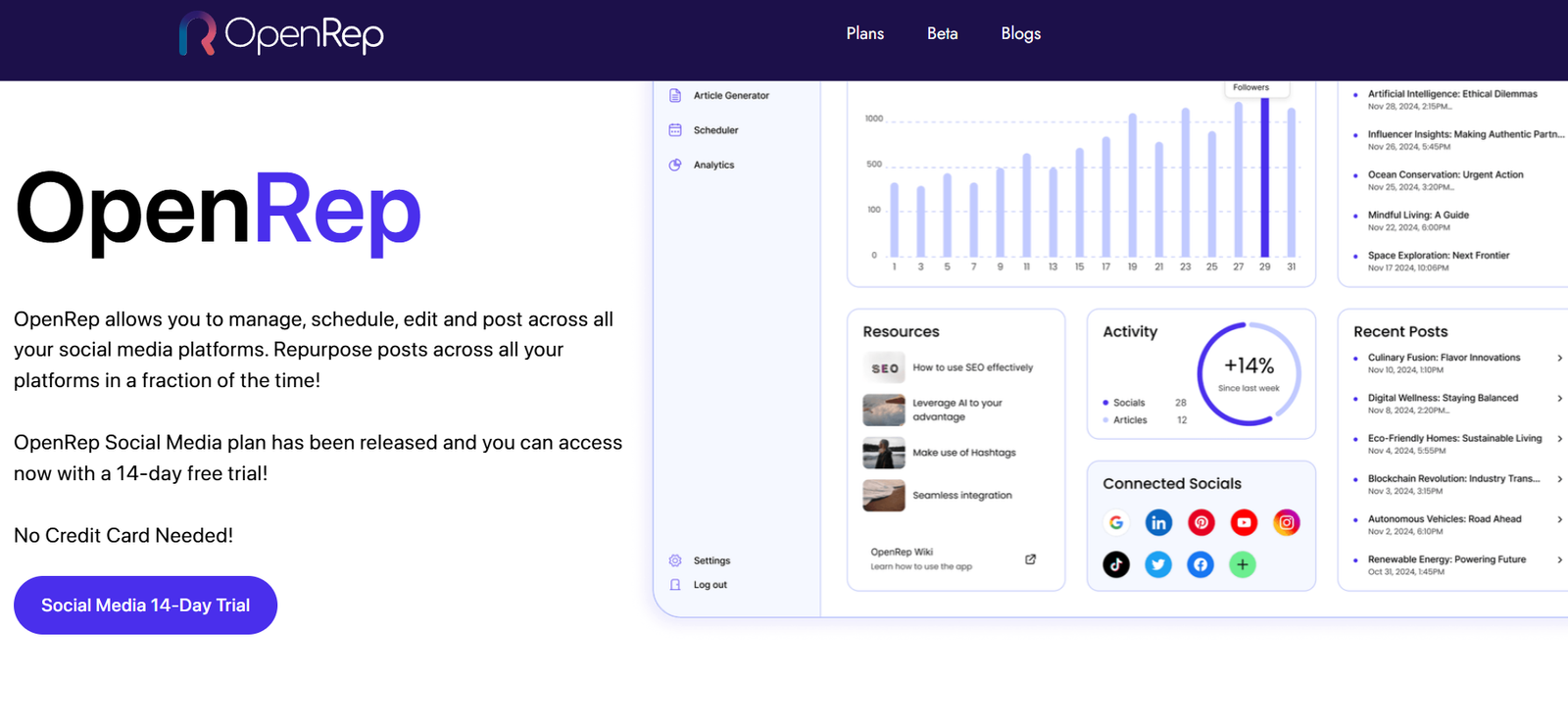1568x727 pixels.
Task: Open the Leverage AI resource thumbnail
Action: coord(884,410)
